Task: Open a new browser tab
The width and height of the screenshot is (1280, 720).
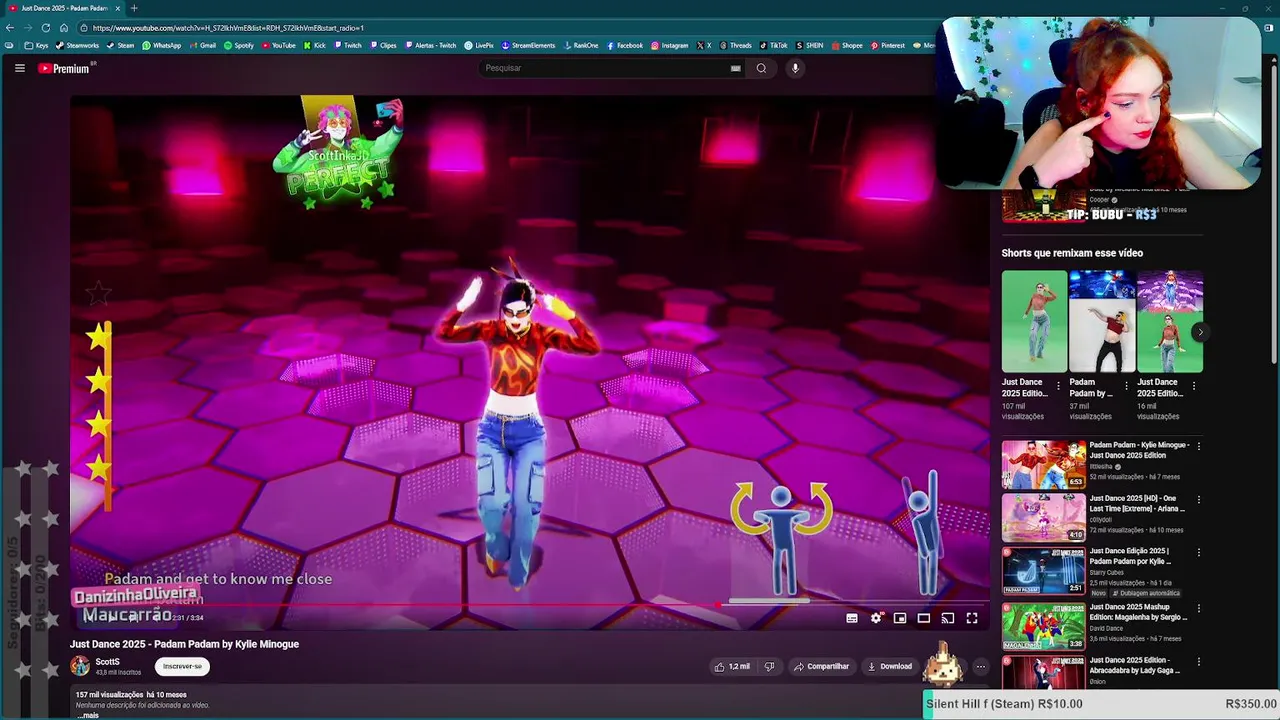Action: point(134,8)
